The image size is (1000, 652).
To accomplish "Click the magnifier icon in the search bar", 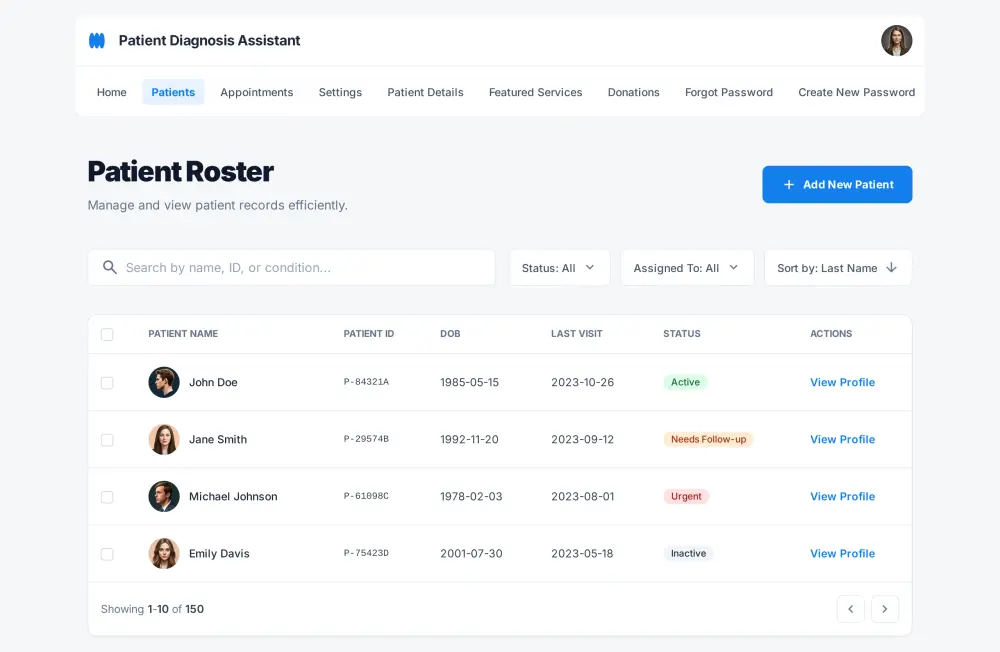I will (x=110, y=267).
